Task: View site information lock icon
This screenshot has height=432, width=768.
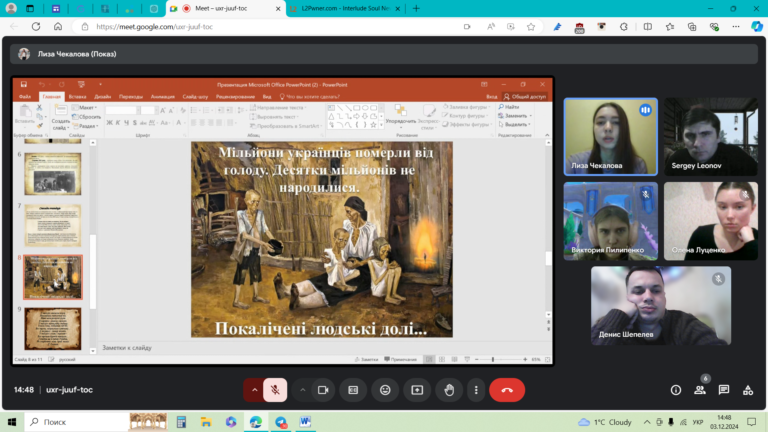Action: (85, 26)
